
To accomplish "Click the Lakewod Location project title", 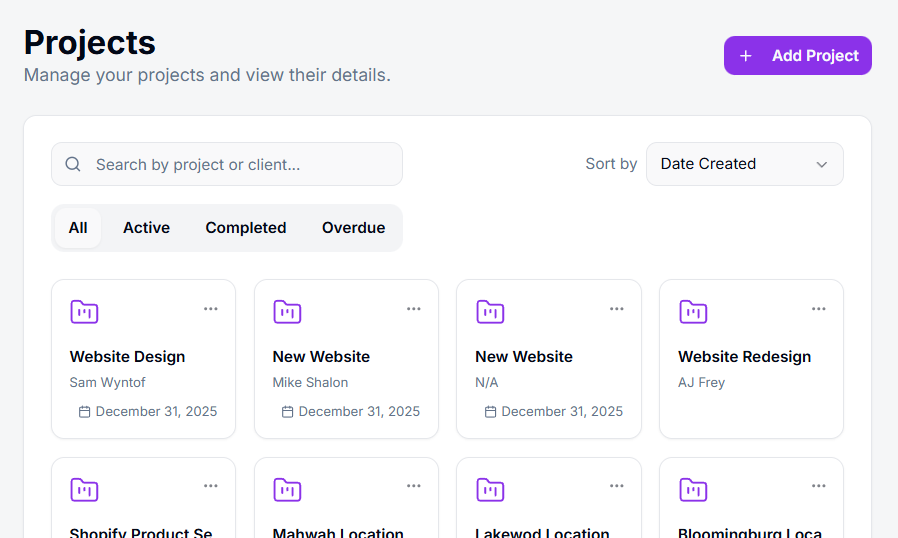I will click(x=542, y=532).
